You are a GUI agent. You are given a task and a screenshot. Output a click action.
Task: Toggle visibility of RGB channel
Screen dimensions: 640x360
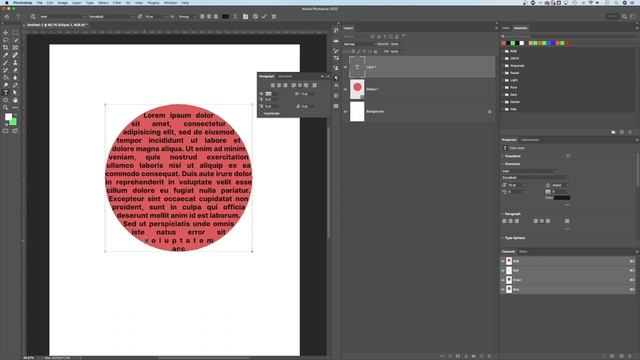click(503, 261)
